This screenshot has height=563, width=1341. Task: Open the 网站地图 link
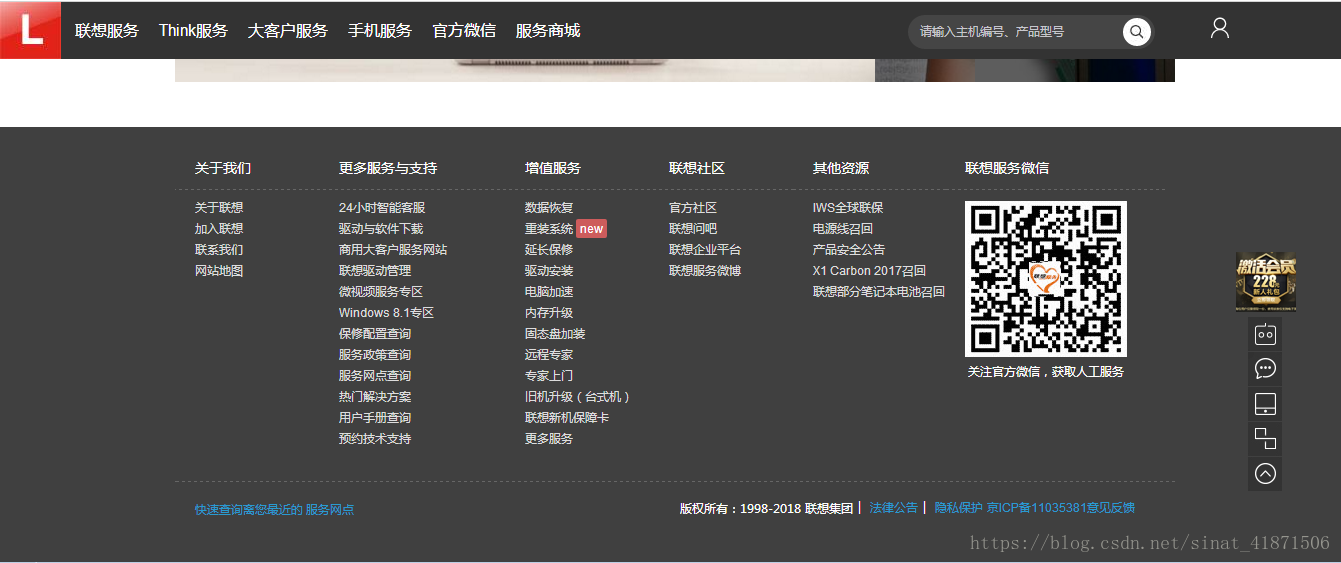[x=219, y=271]
